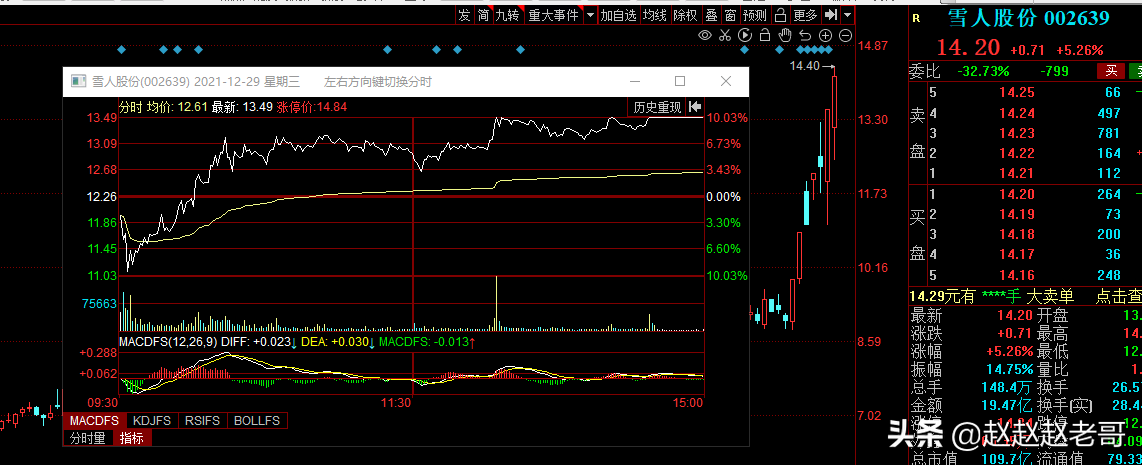Switch to the BOLLFS indicator tab
This screenshot has width=1142, height=465.
pyautogui.click(x=257, y=421)
